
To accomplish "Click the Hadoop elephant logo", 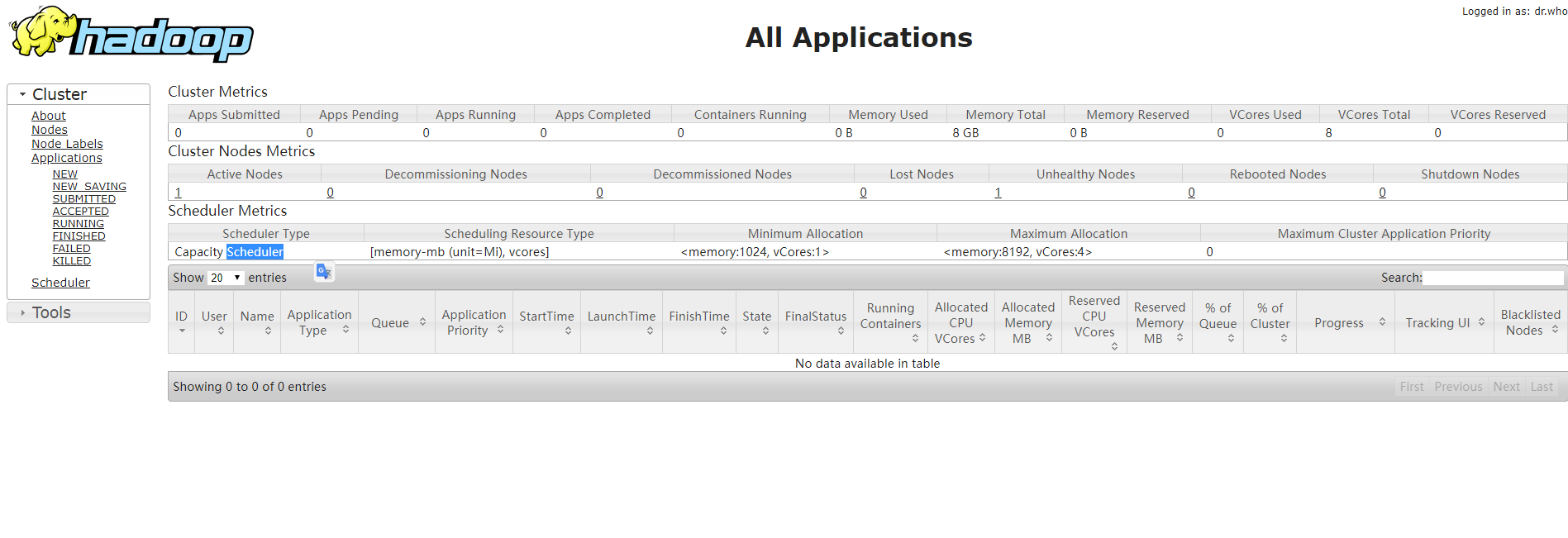I will pos(131,34).
